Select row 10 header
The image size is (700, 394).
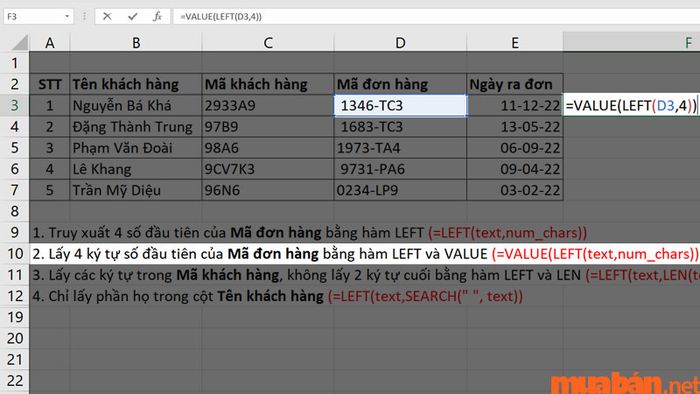click(x=15, y=253)
